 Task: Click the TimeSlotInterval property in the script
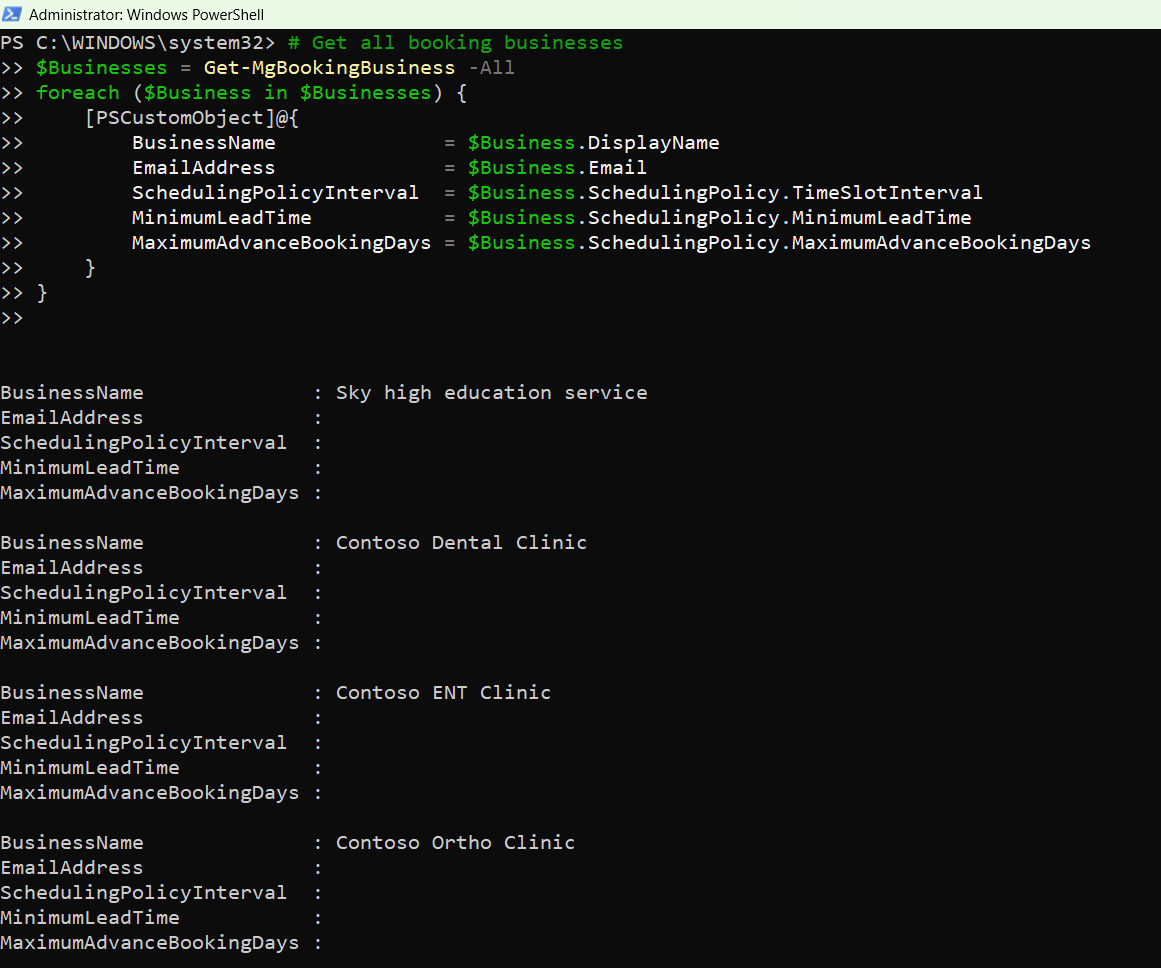pos(887,193)
